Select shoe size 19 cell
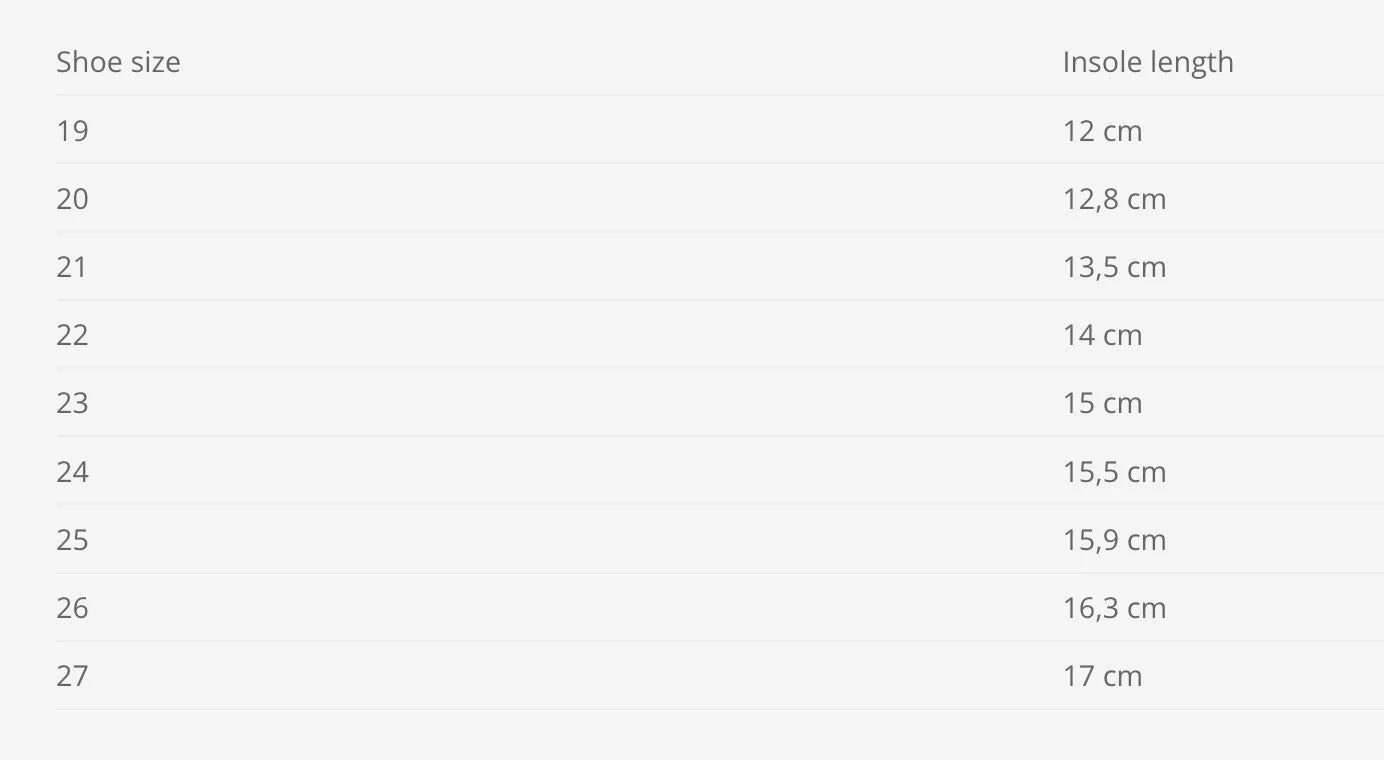This screenshot has height=760, width=1384. click(x=72, y=131)
